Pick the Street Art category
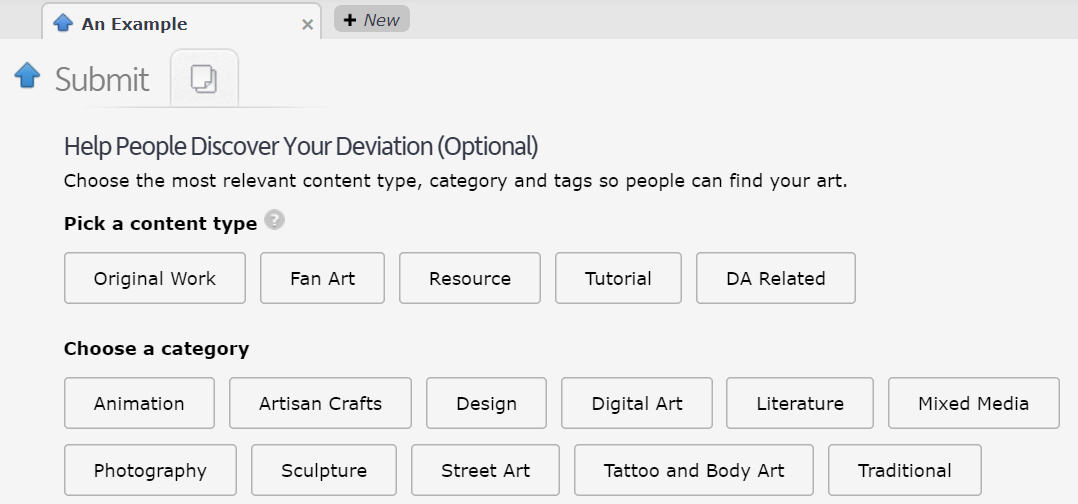This screenshot has width=1078, height=504. pos(486,470)
